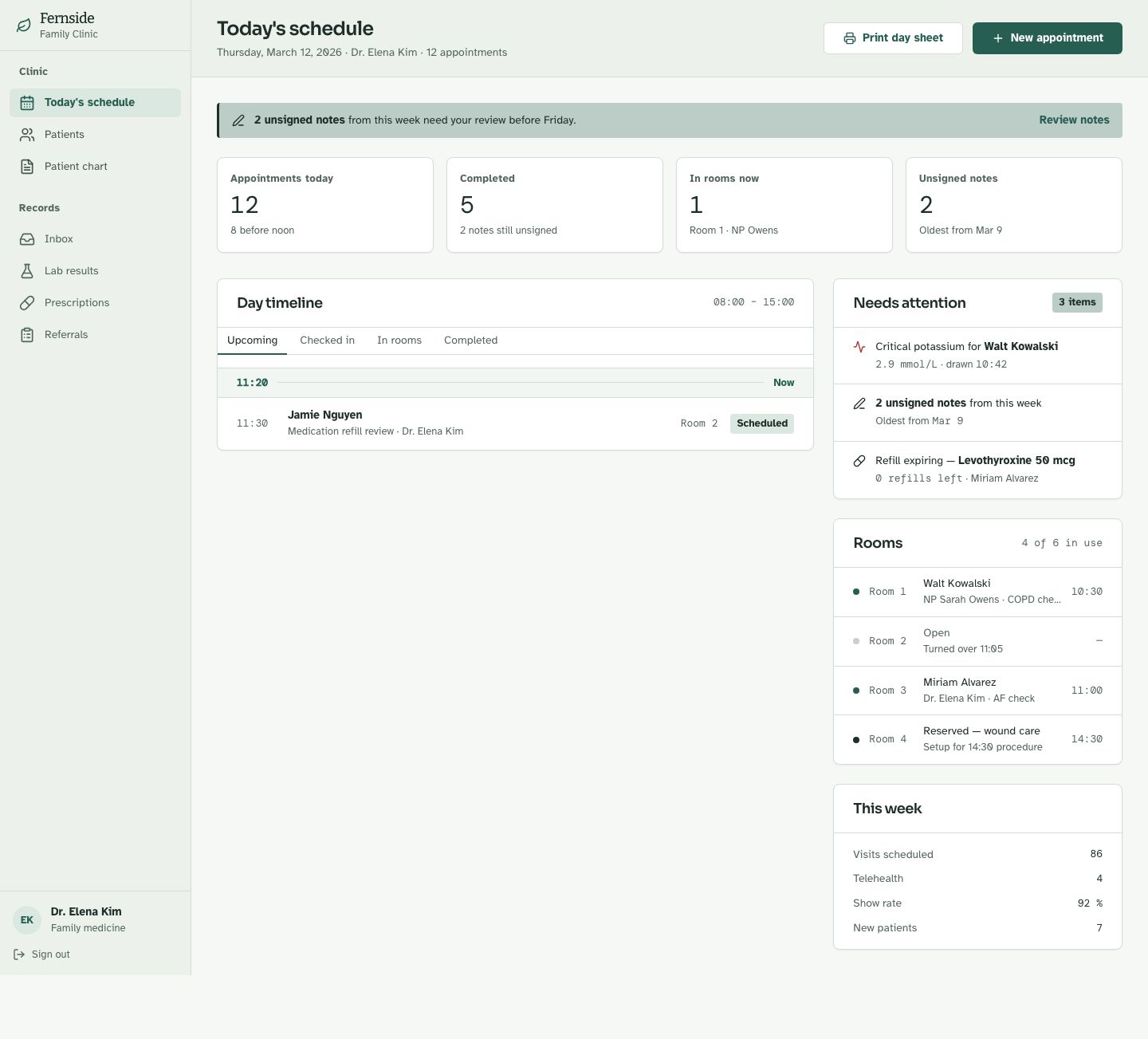Click the 4 of 6 in use label
The height and width of the screenshot is (1039, 1148).
1062,543
